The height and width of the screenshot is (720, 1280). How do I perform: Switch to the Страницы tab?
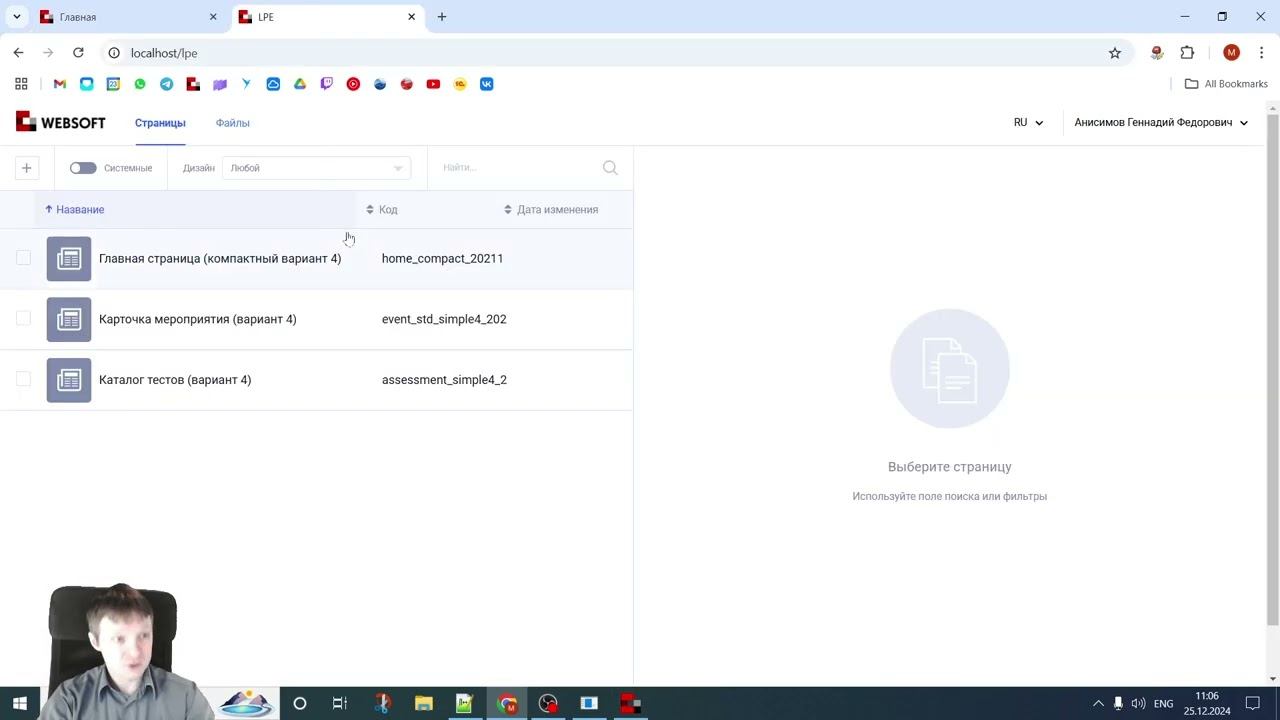(x=160, y=123)
